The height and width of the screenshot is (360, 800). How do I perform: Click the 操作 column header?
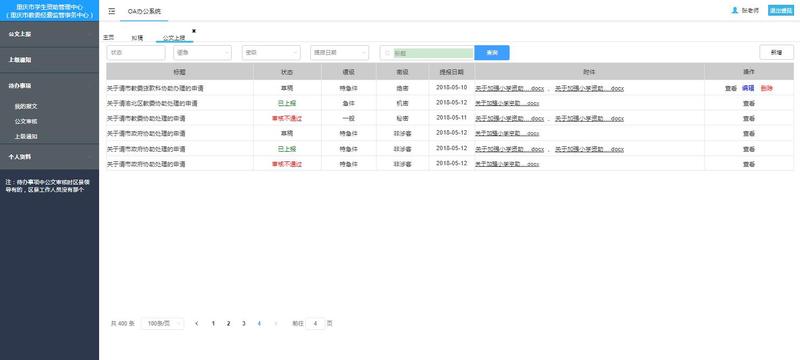(749, 72)
